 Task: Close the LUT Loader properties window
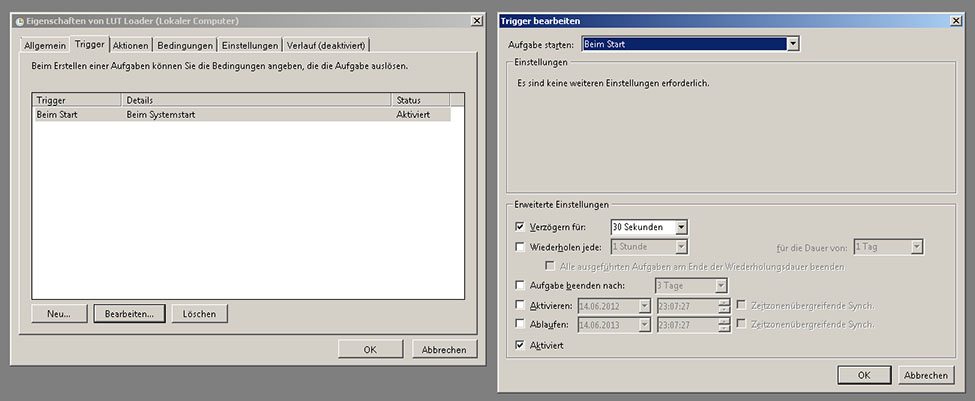click(475, 21)
